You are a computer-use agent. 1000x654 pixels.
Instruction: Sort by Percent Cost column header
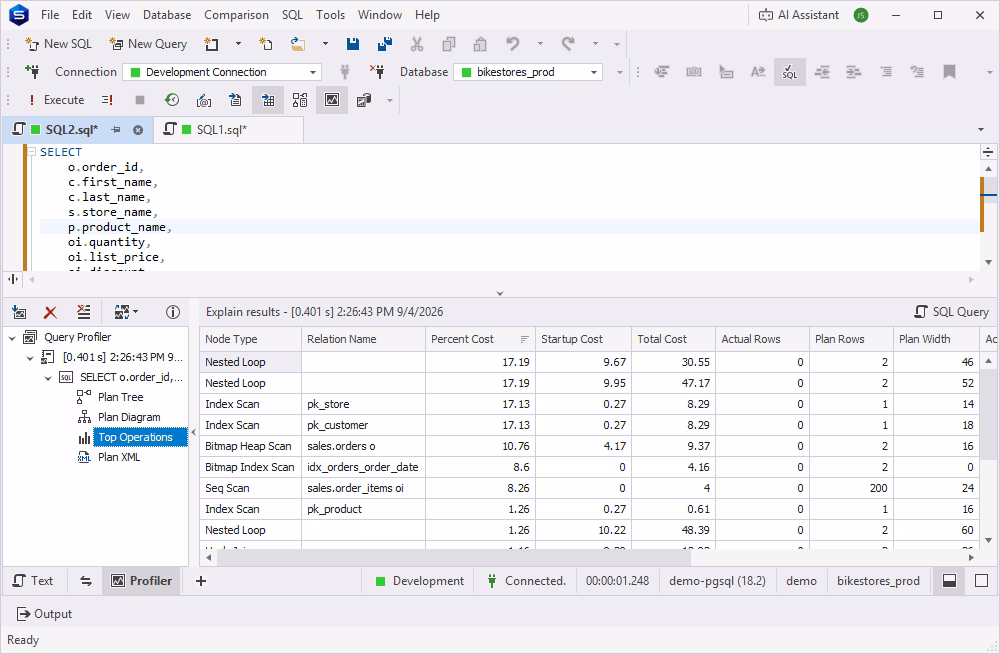coord(480,339)
